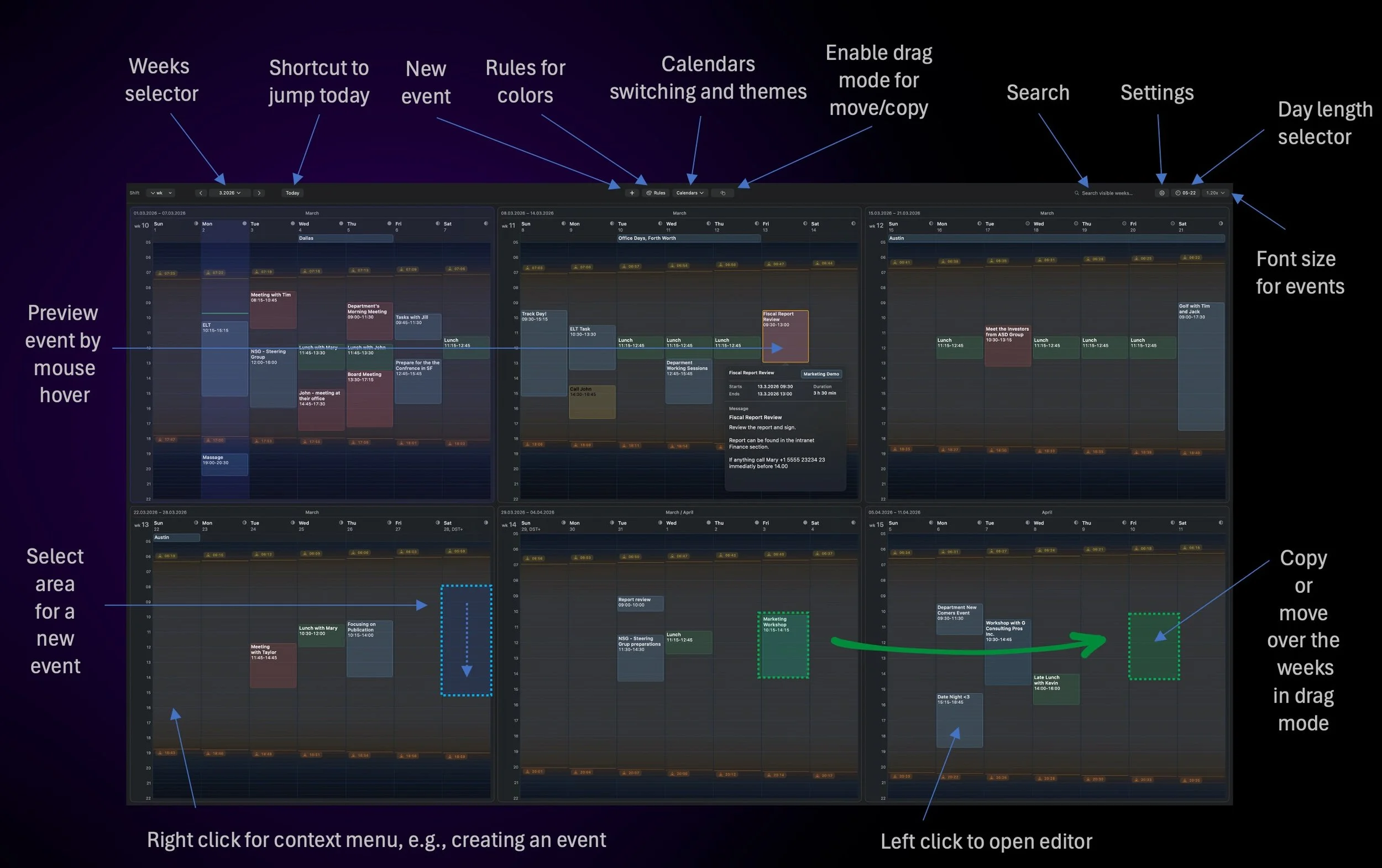Click the Search visible weeks field

(x=1108, y=193)
